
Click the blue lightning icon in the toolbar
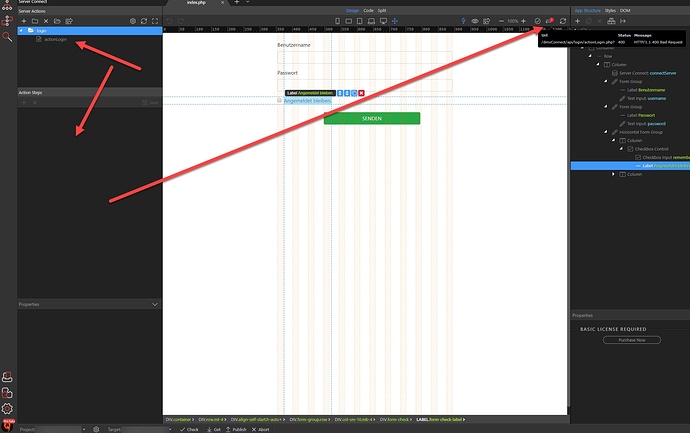[x=463, y=21]
